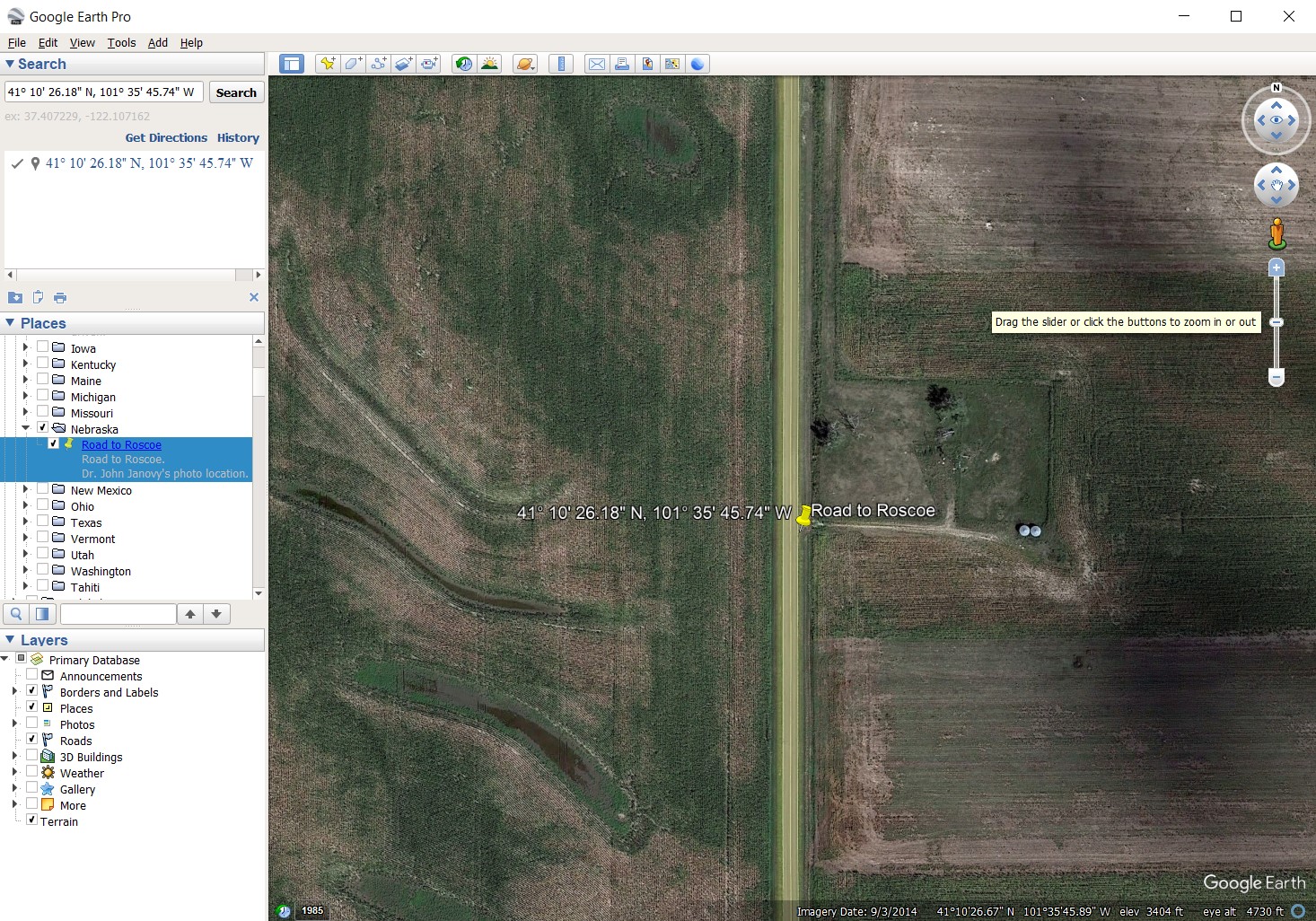Select the Add Path tool

tap(379, 64)
